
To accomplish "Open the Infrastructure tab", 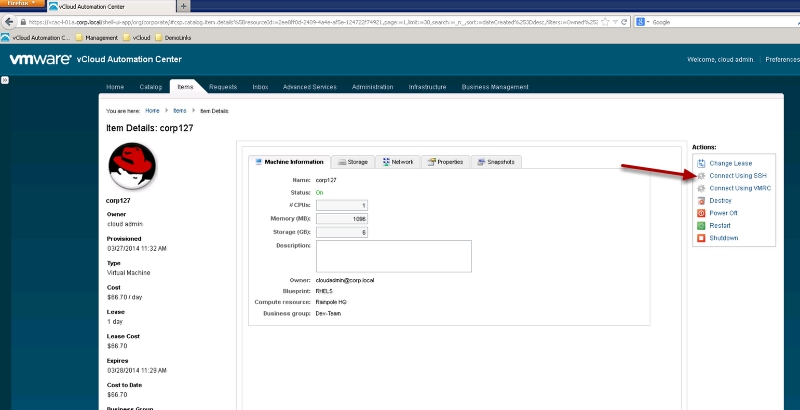I will [x=428, y=87].
